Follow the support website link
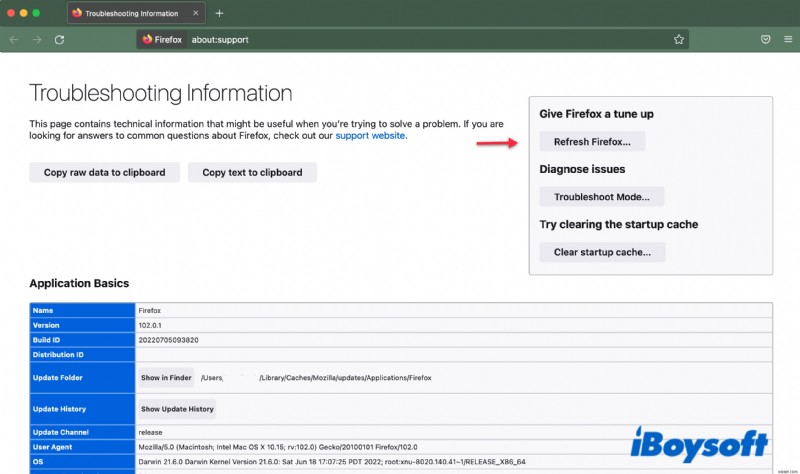 coord(370,135)
